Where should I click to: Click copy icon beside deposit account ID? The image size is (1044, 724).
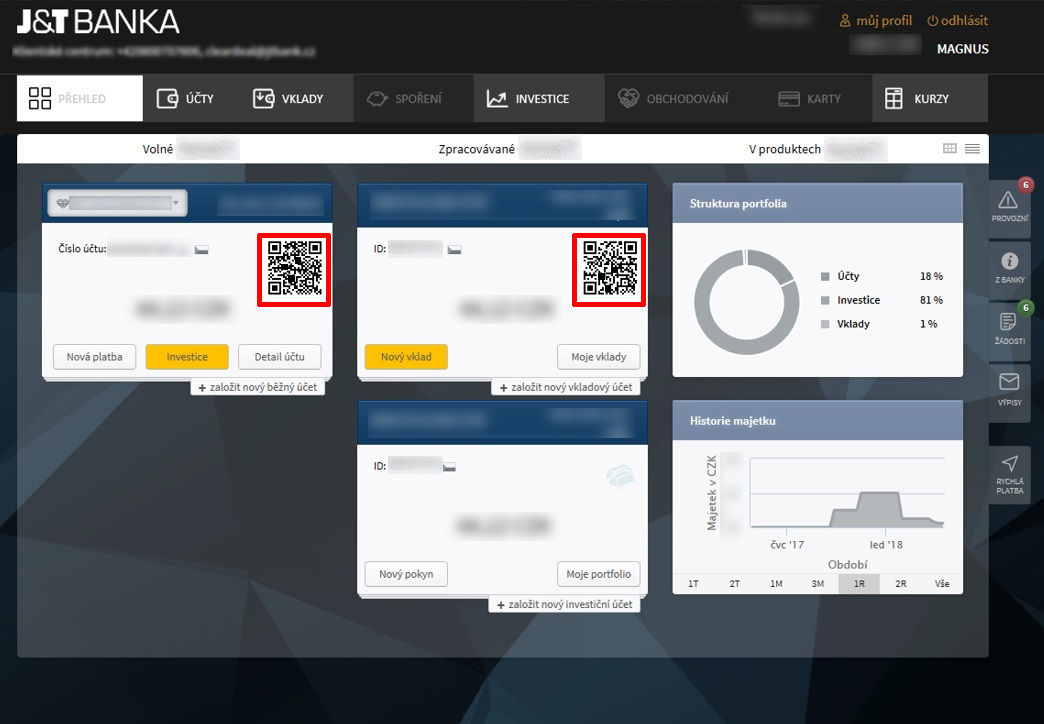pos(454,250)
